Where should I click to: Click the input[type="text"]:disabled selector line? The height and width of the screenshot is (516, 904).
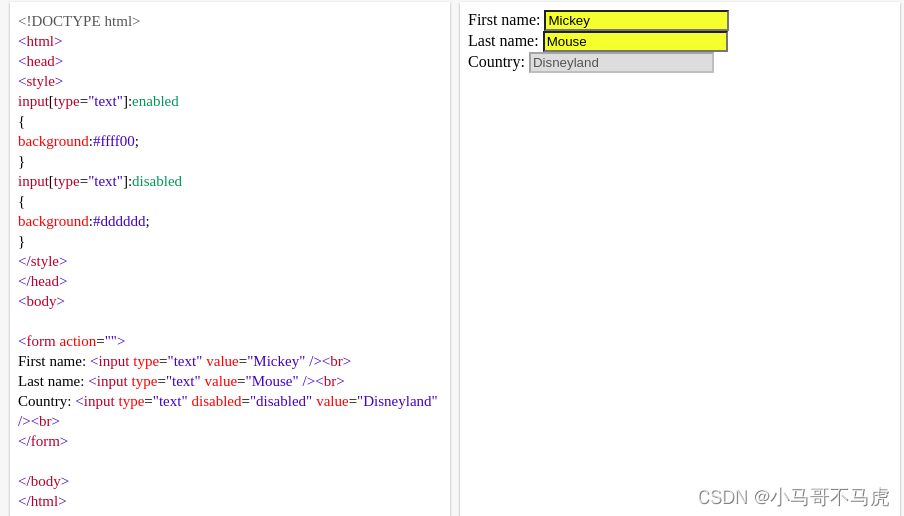coord(100,182)
